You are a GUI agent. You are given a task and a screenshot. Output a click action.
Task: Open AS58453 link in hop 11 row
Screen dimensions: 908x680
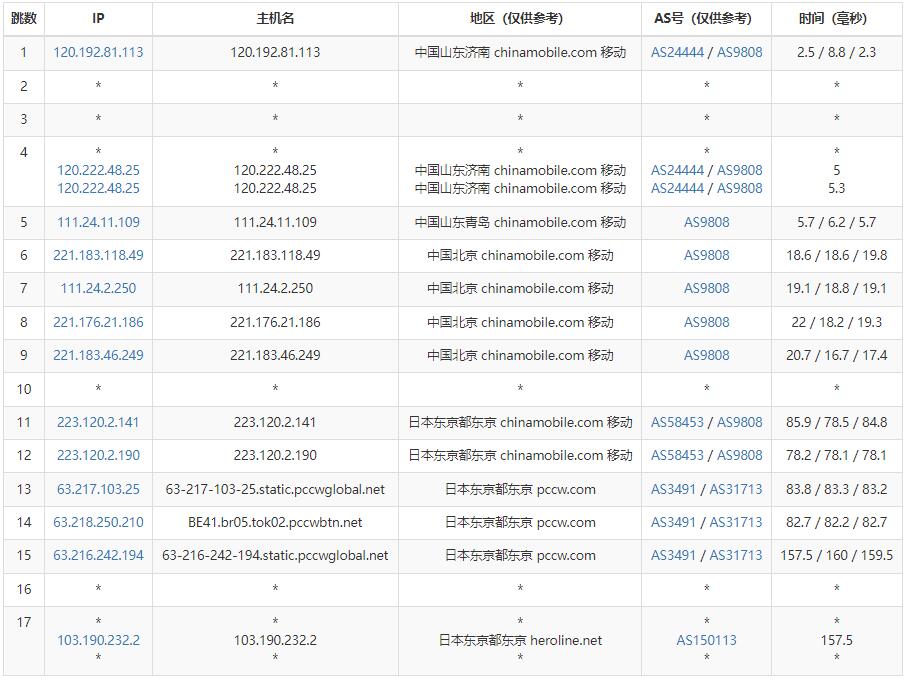click(678, 422)
